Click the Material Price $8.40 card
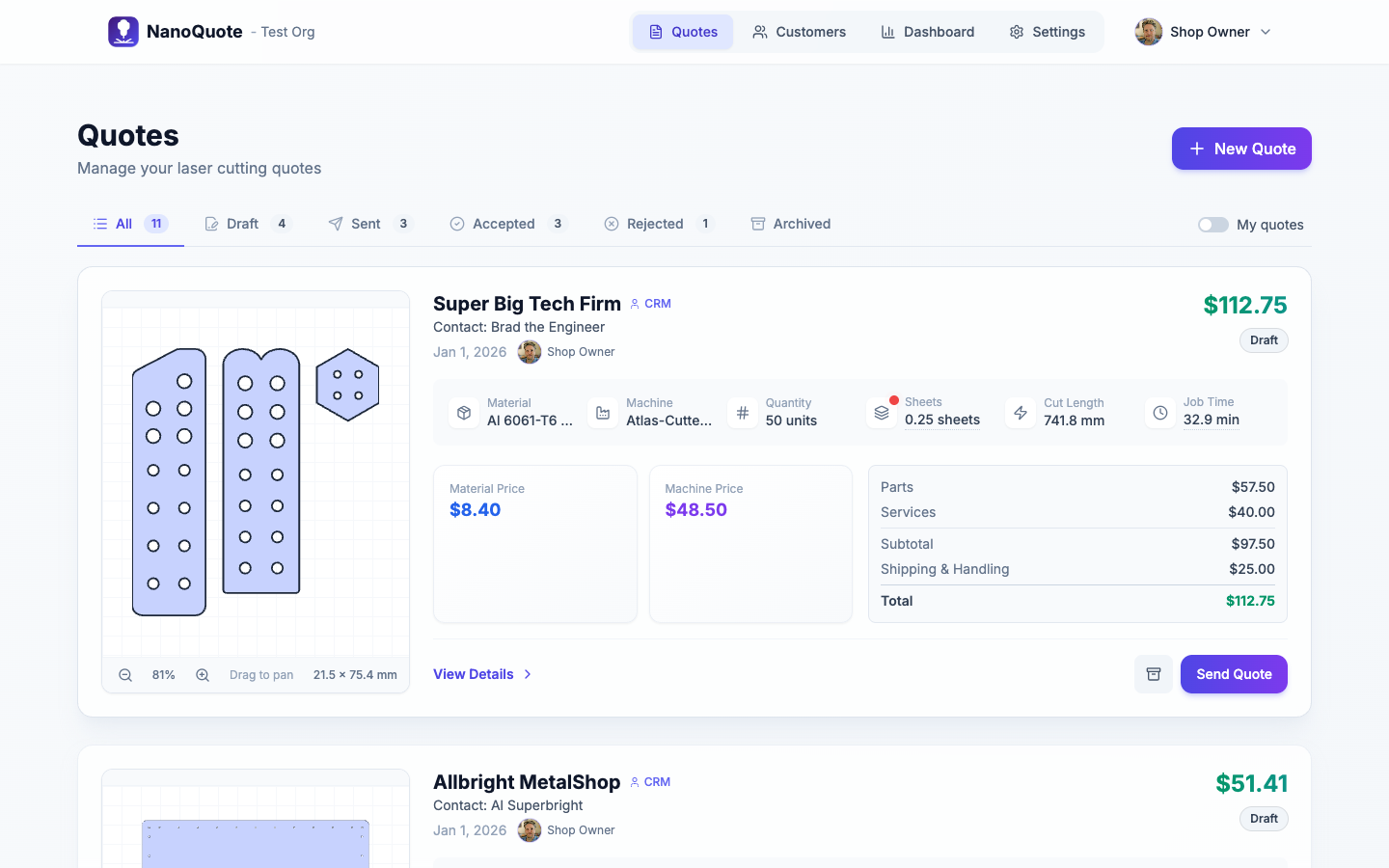The width and height of the screenshot is (1389, 868). (535, 544)
